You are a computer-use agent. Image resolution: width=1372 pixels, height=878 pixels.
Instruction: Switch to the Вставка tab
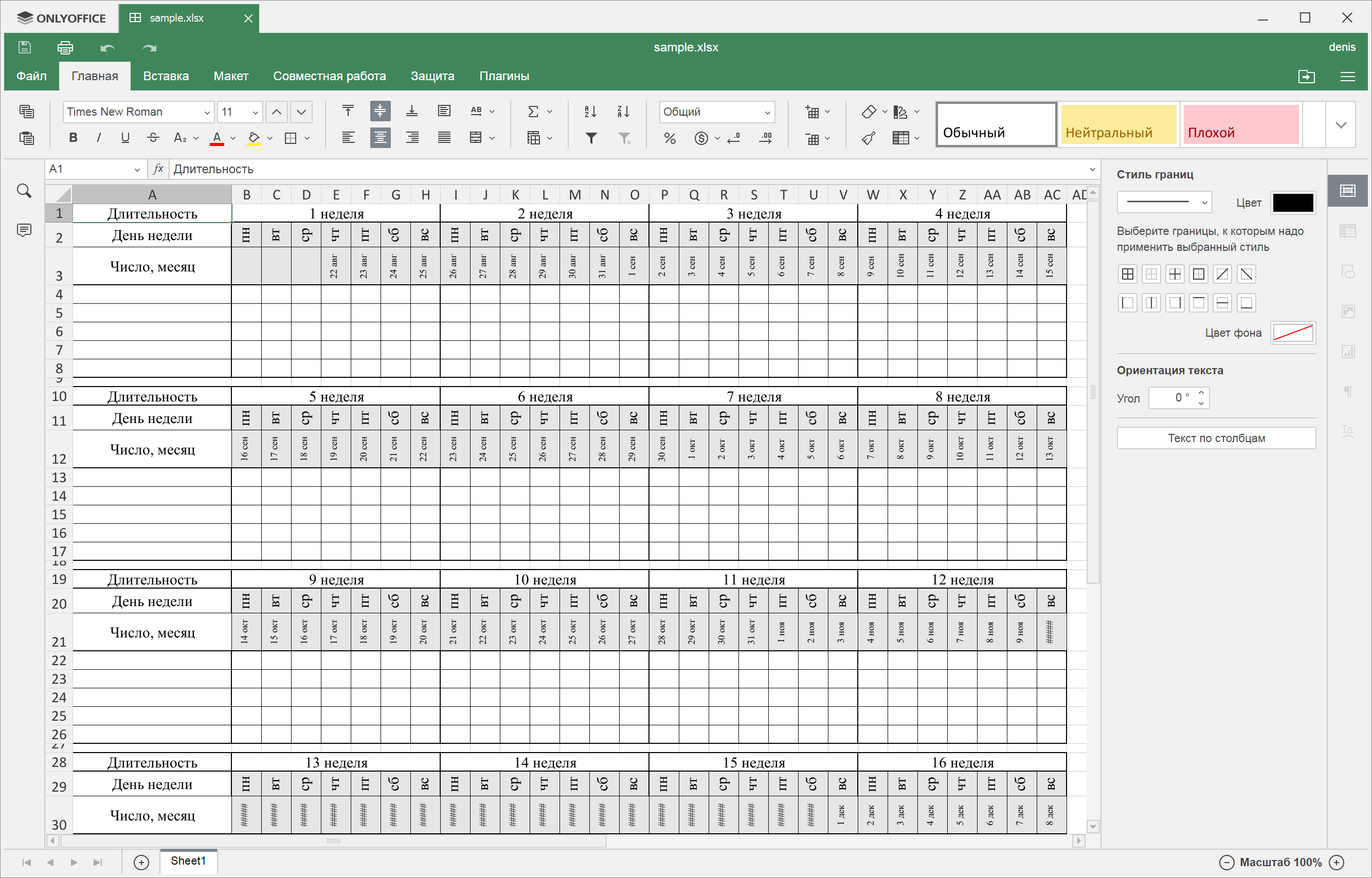(x=166, y=77)
